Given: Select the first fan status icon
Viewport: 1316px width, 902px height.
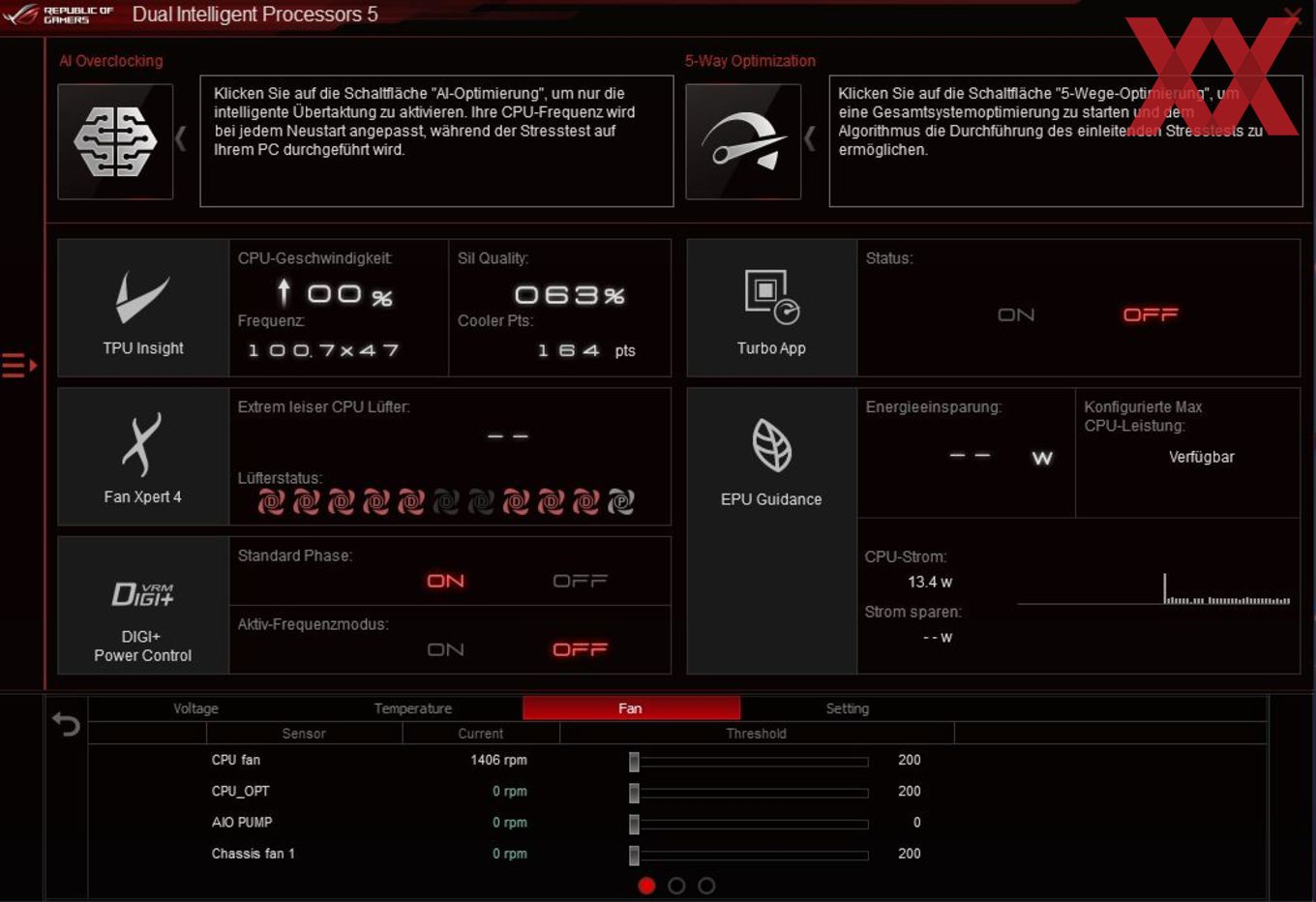Looking at the screenshot, I should [x=271, y=501].
